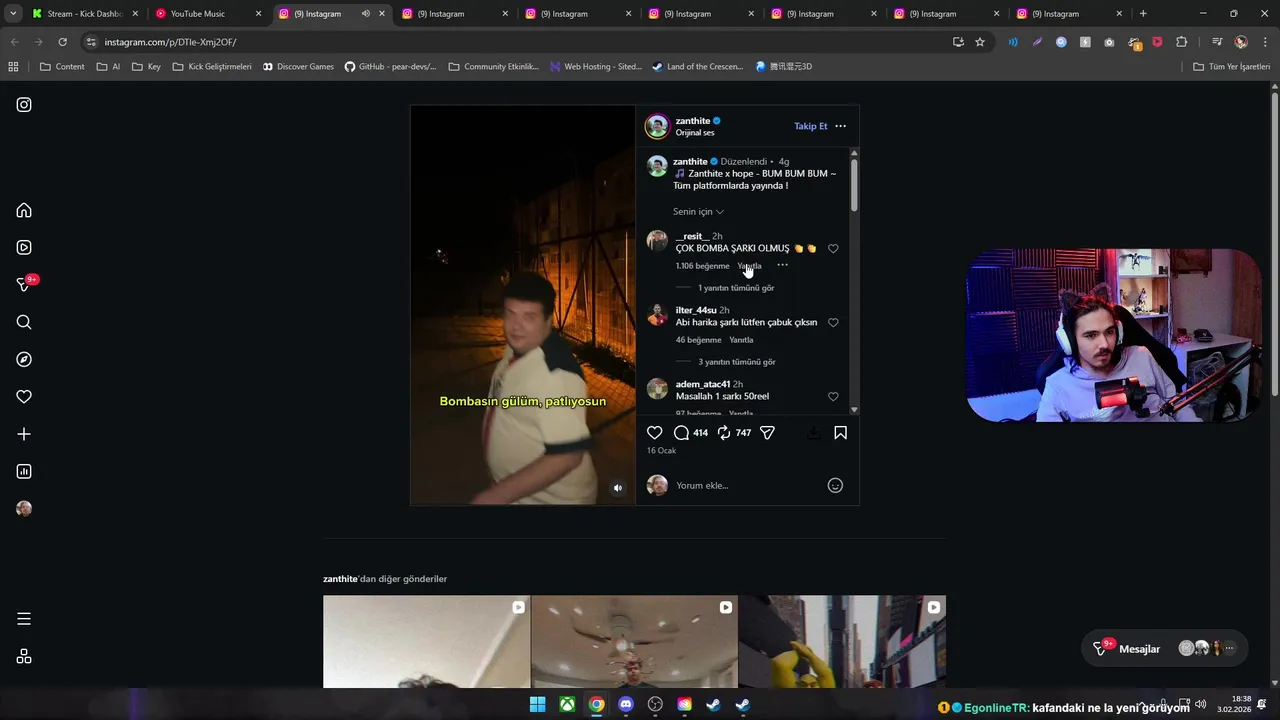Open emoji picker in comment box

835,485
